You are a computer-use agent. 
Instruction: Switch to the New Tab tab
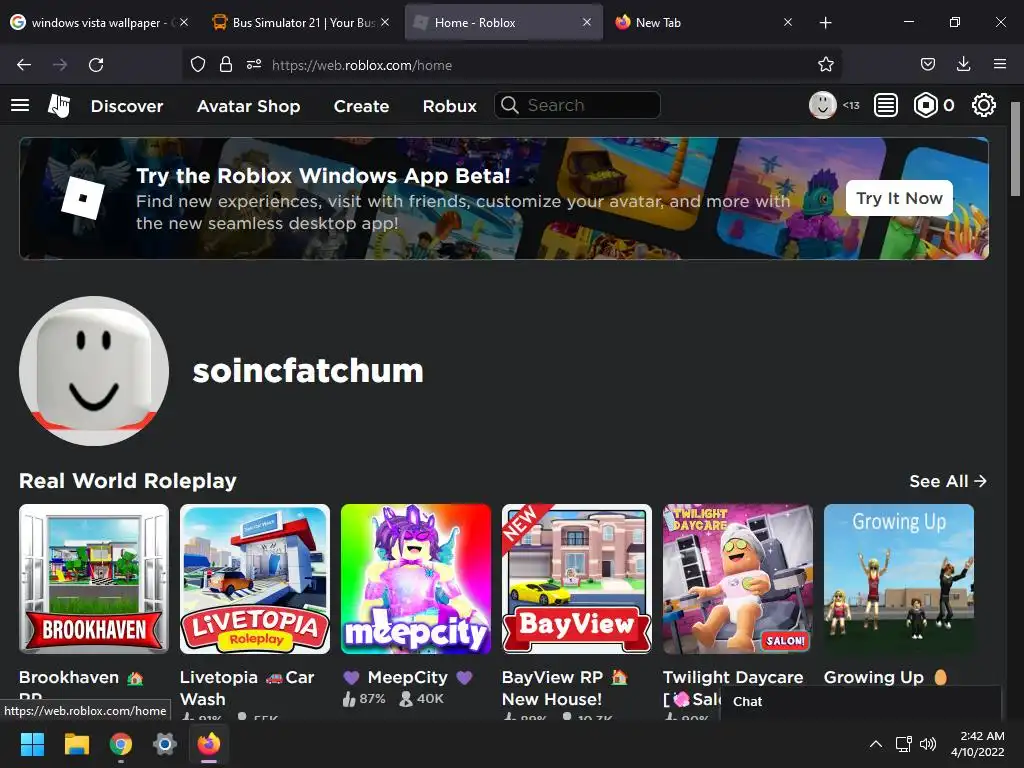(x=703, y=22)
